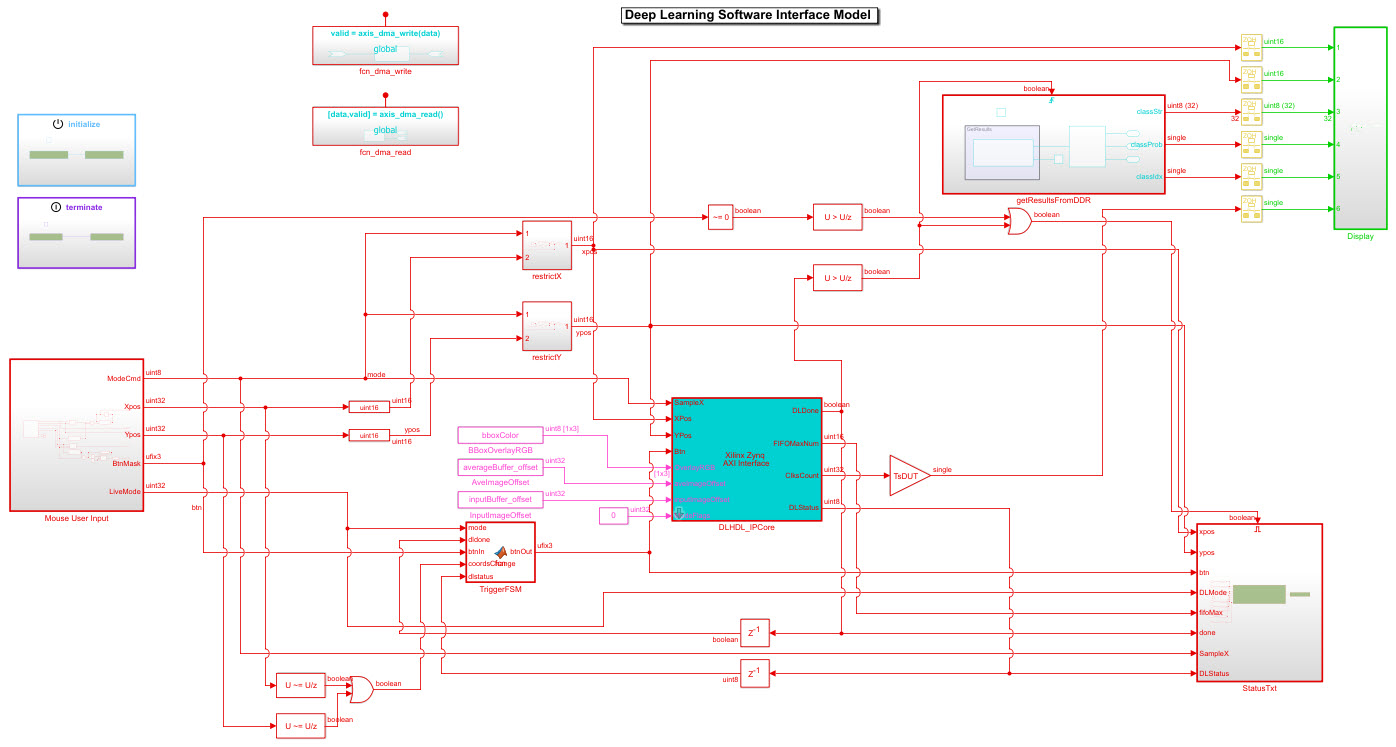Select the uint16 conversion block on the Ypos line
Image resolution: width=1396 pixels, height=747 pixels.
pos(368,435)
